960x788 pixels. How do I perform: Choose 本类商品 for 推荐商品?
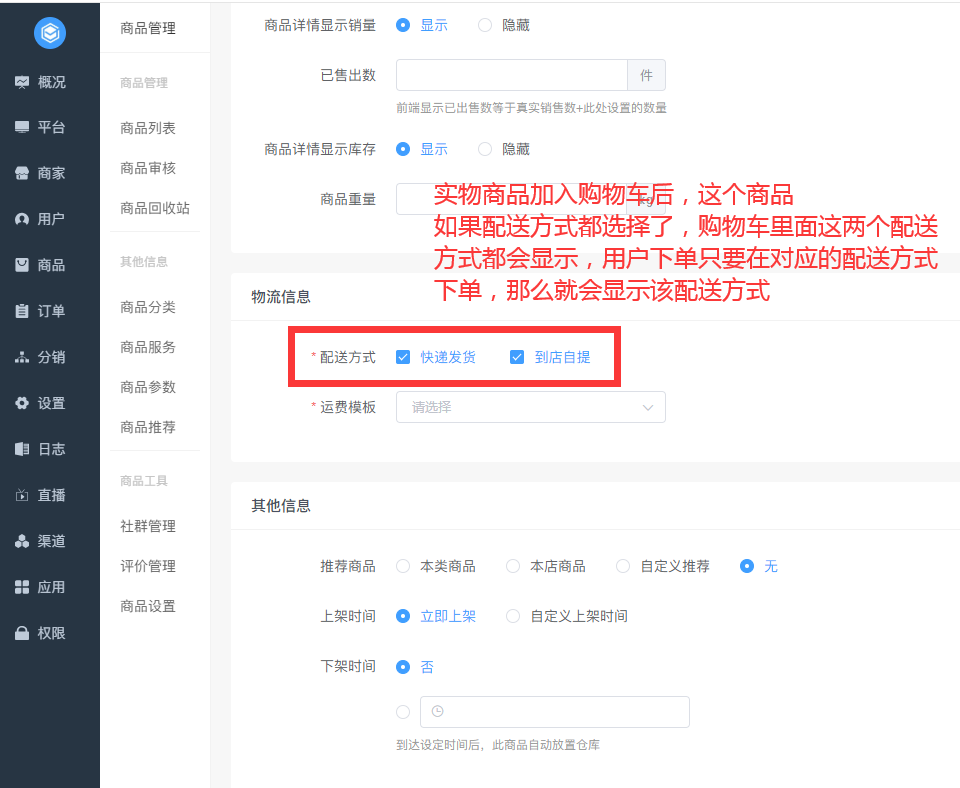pos(403,566)
